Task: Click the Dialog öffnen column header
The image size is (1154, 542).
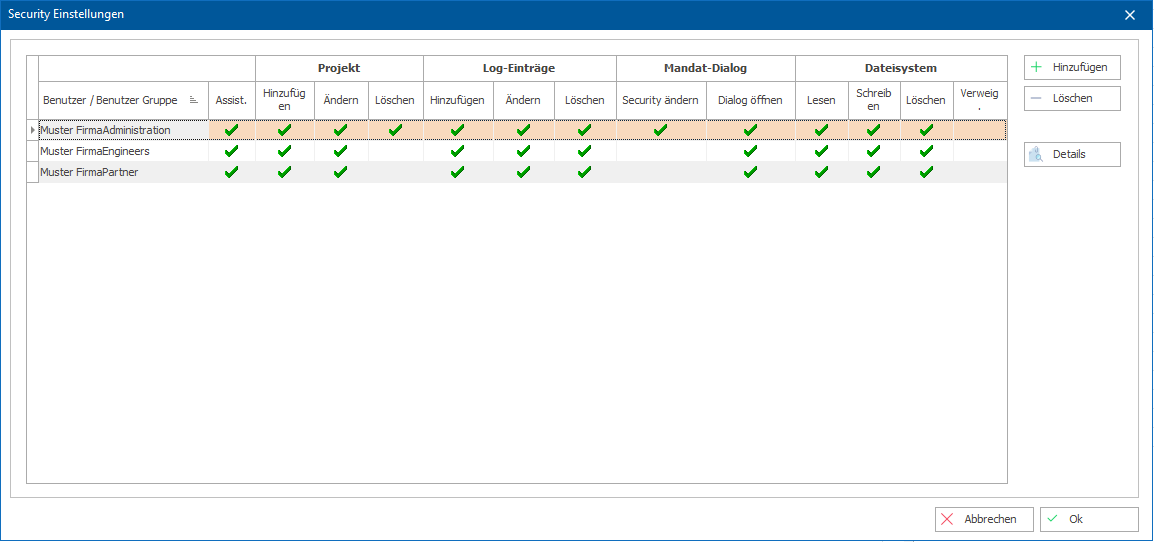Action: (x=751, y=100)
